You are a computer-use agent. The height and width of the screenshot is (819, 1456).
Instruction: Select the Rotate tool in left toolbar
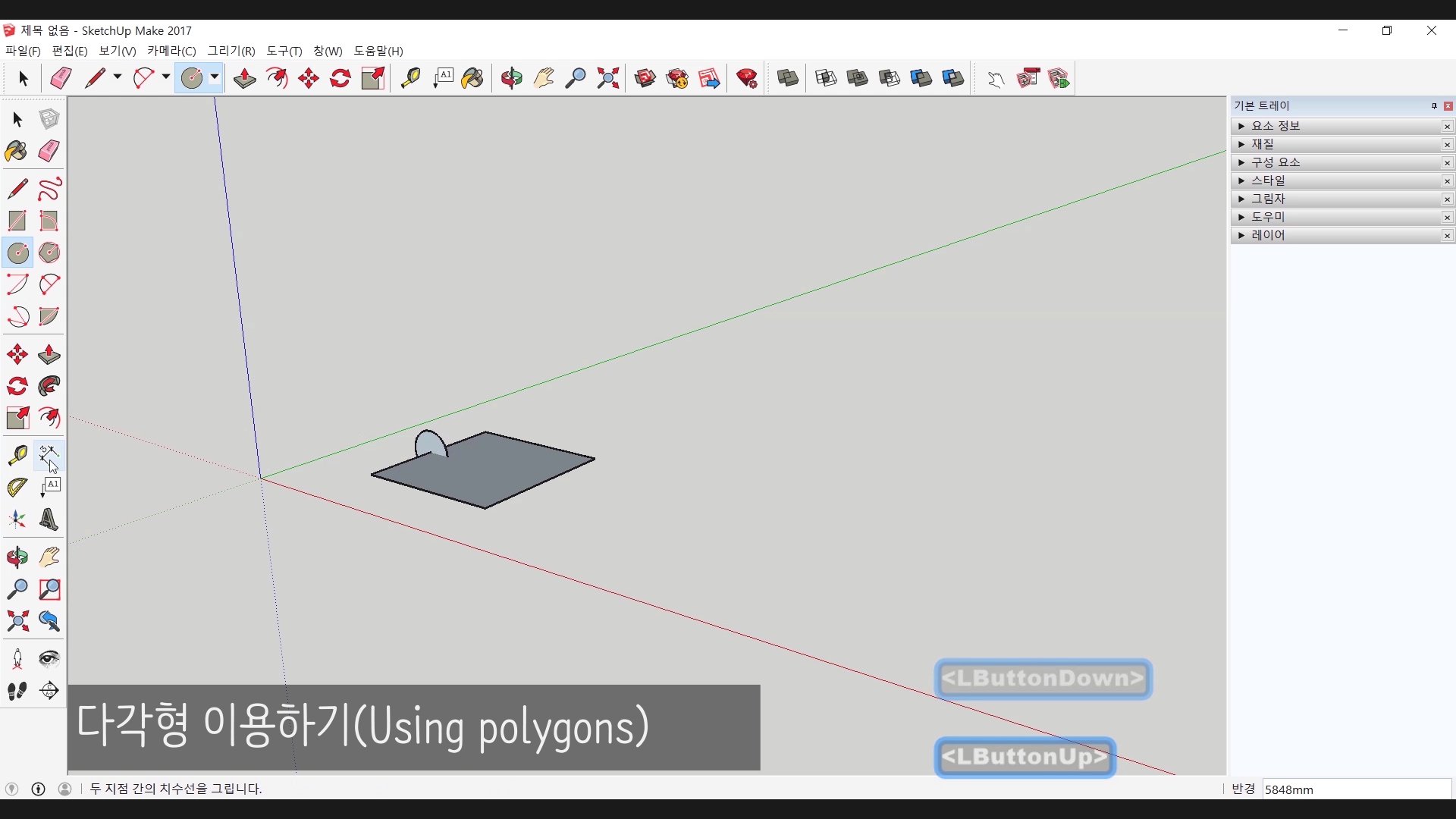coord(17,387)
